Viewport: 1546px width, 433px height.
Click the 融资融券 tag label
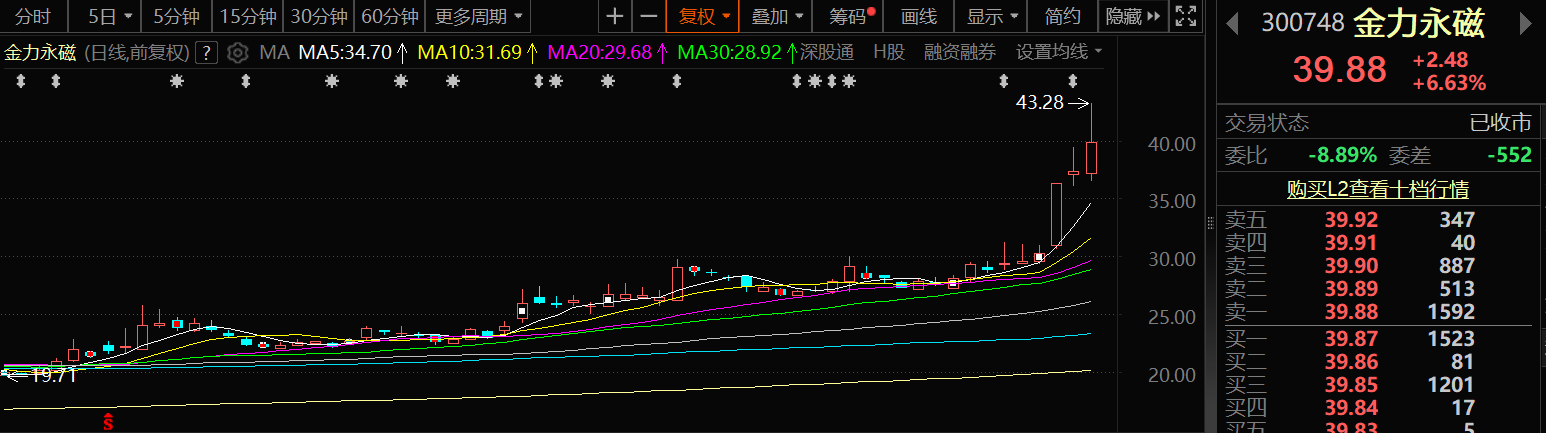click(x=959, y=53)
